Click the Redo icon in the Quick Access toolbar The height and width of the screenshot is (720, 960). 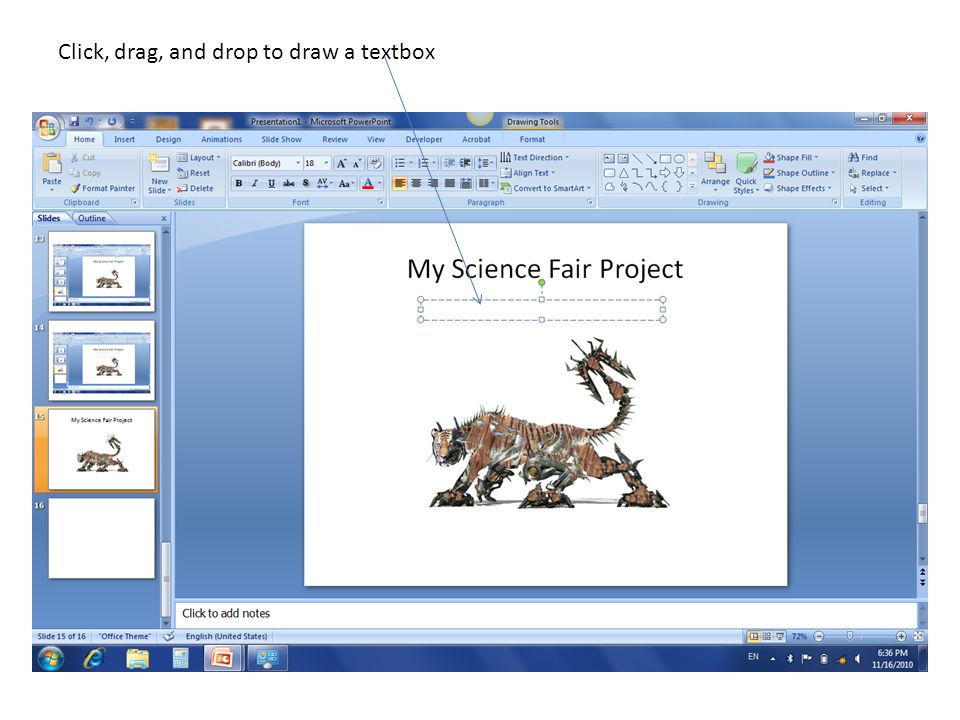(112, 121)
